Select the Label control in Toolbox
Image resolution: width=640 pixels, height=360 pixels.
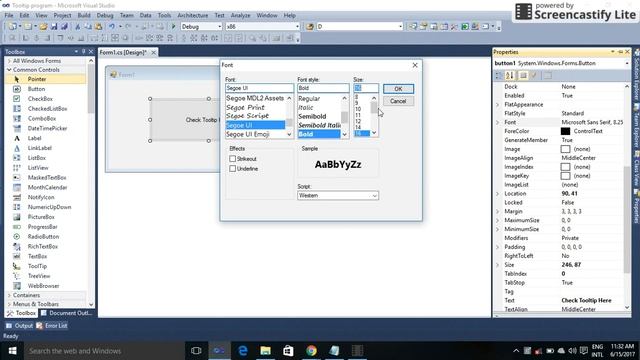(x=34, y=138)
